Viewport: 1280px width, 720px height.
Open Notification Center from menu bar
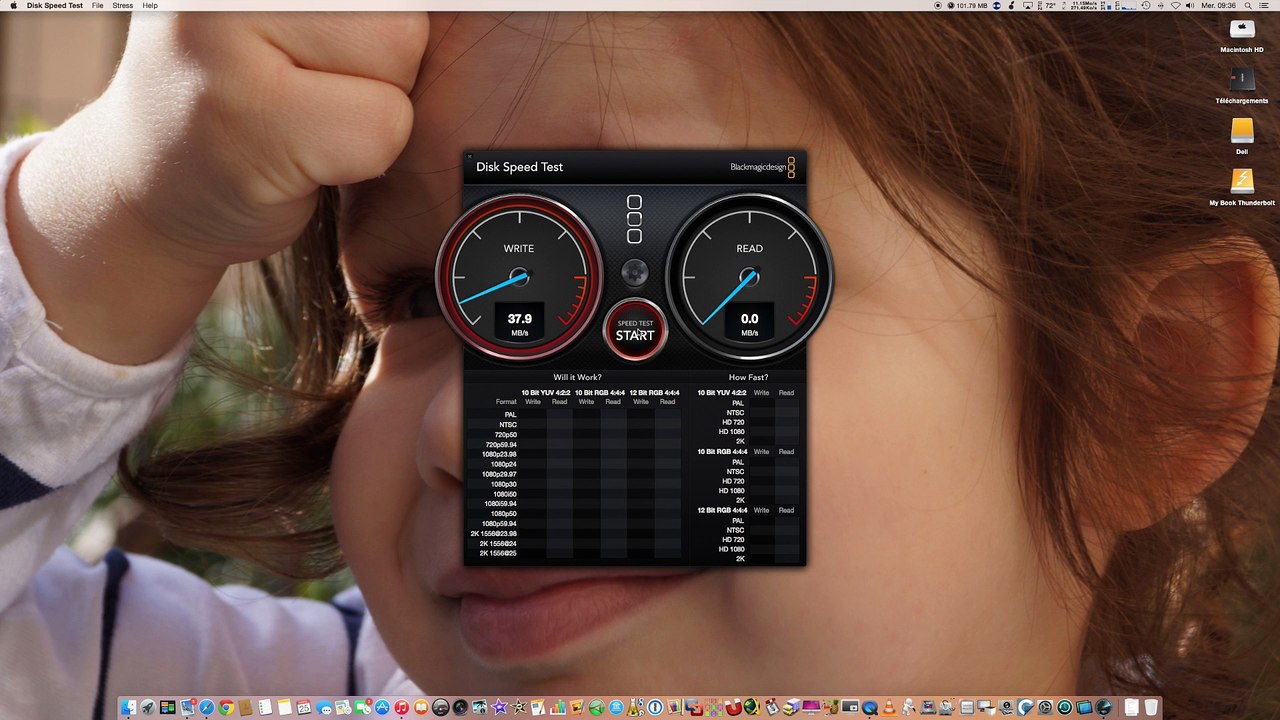pos(1266,6)
